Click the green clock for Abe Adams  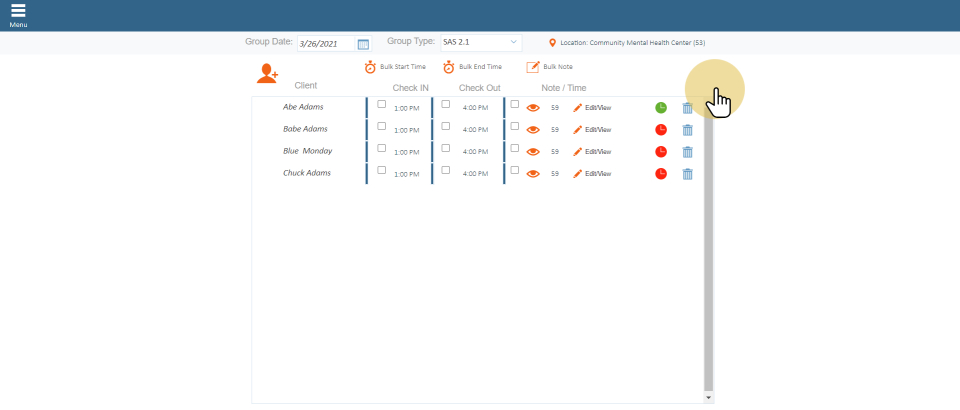[661, 108]
